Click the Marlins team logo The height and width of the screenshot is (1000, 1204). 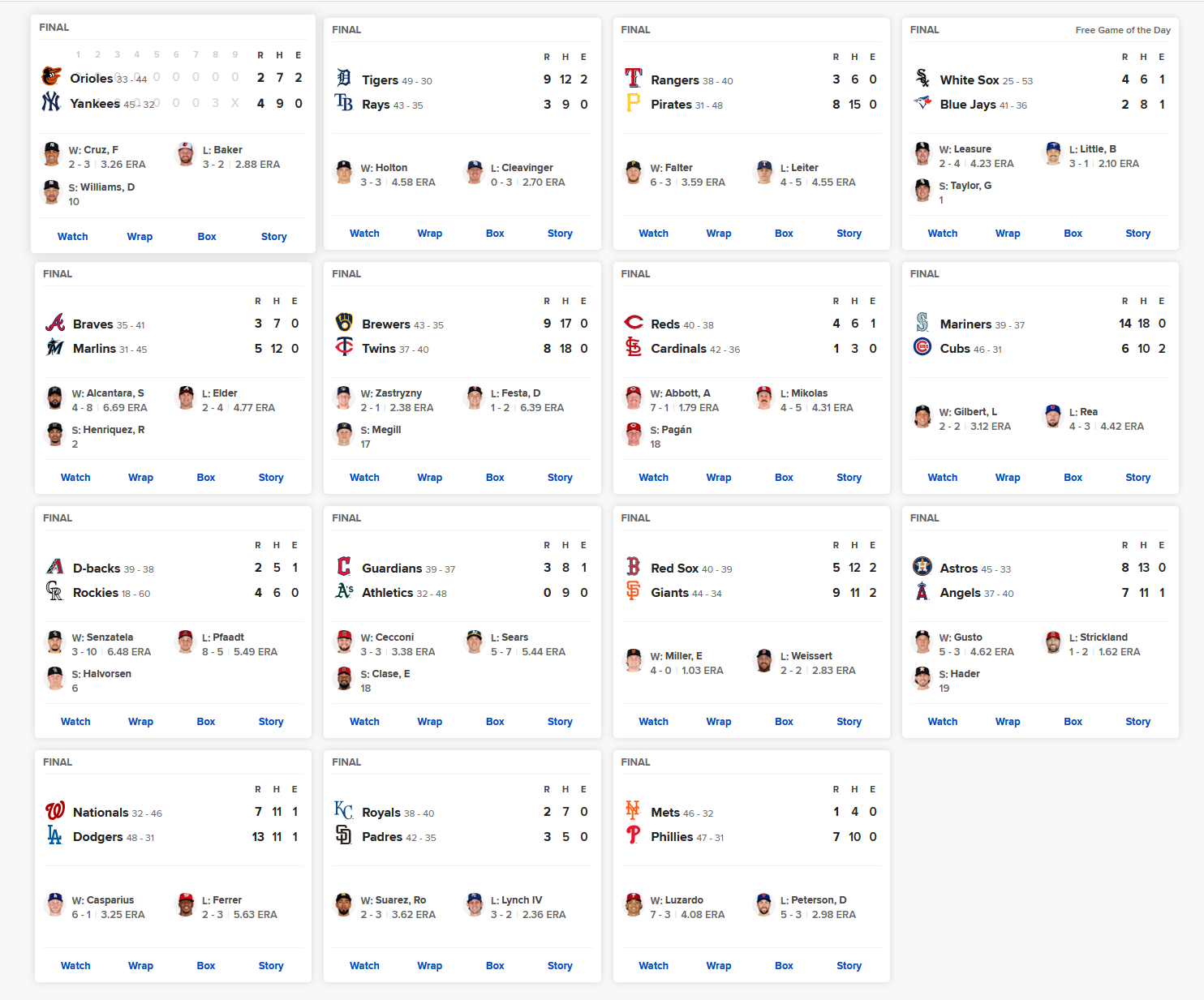pyautogui.click(x=55, y=346)
